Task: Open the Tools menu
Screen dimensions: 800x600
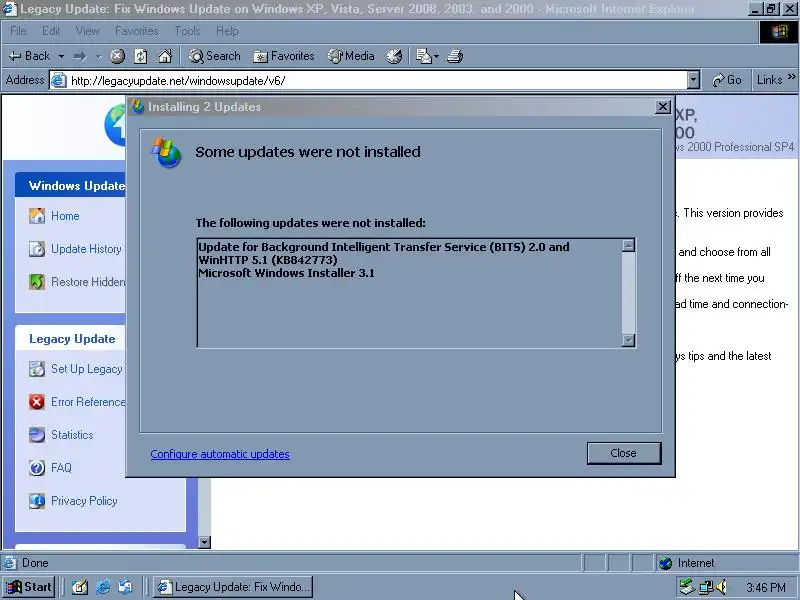Action: 187,31
